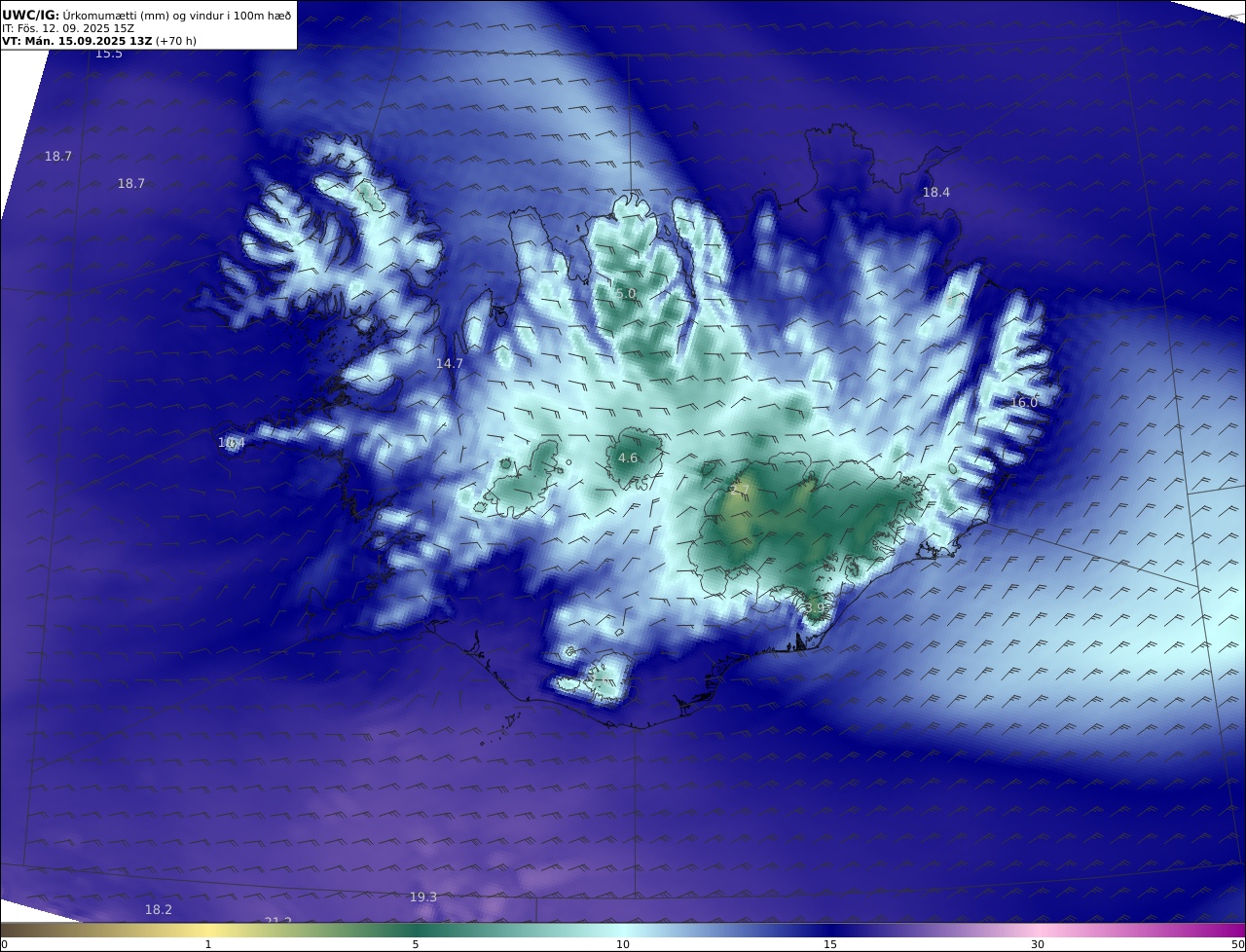Image resolution: width=1246 pixels, height=952 pixels.
Task: Click the color bar tick label 5
Action: point(416,944)
